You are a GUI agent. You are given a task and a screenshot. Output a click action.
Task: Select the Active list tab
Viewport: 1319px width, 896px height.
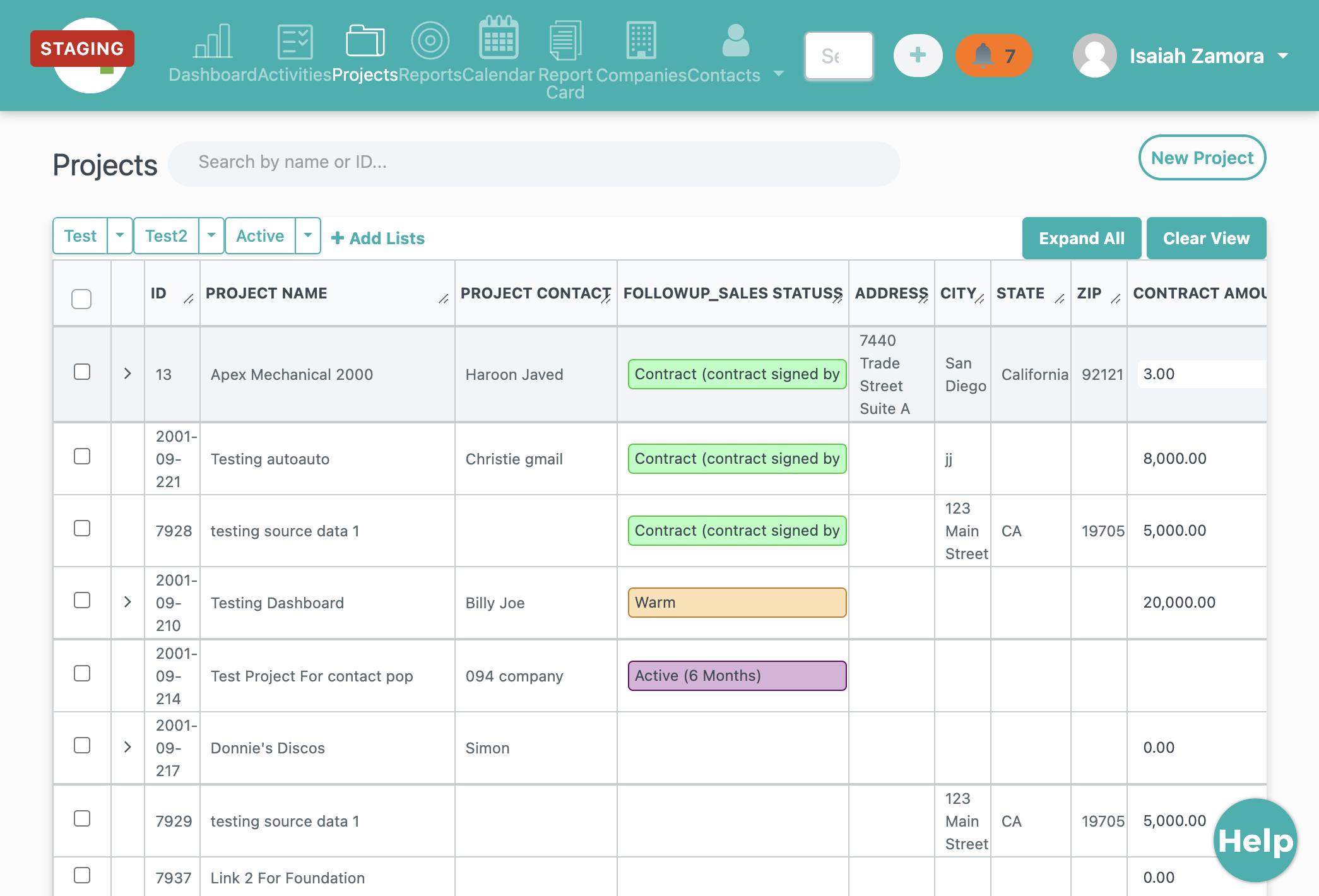tap(260, 235)
